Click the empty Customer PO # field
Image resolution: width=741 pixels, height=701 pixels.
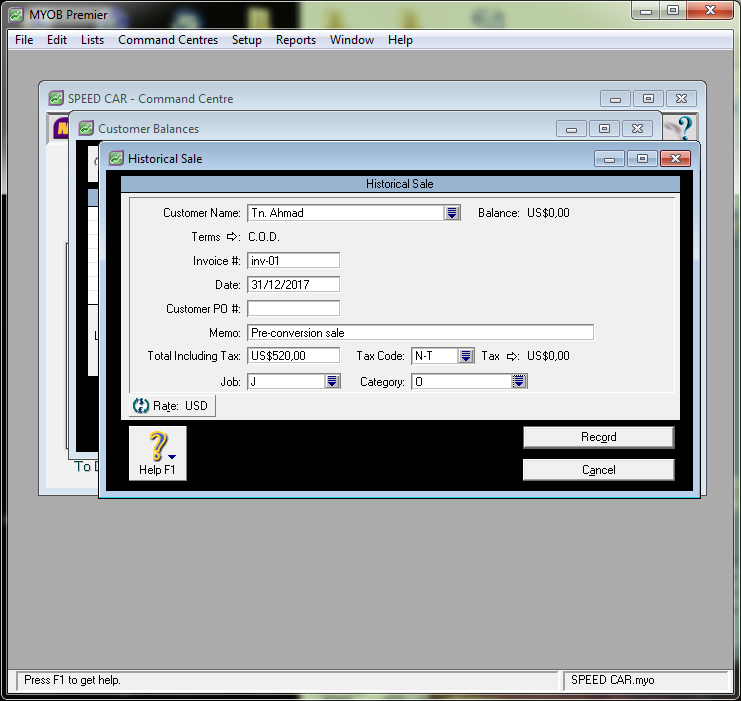[293, 309]
